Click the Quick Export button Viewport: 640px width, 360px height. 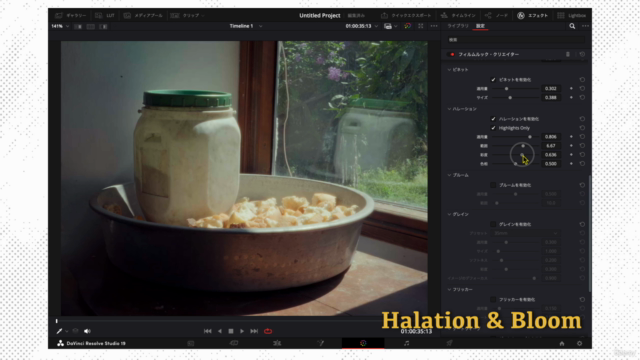click(x=406, y=16)
